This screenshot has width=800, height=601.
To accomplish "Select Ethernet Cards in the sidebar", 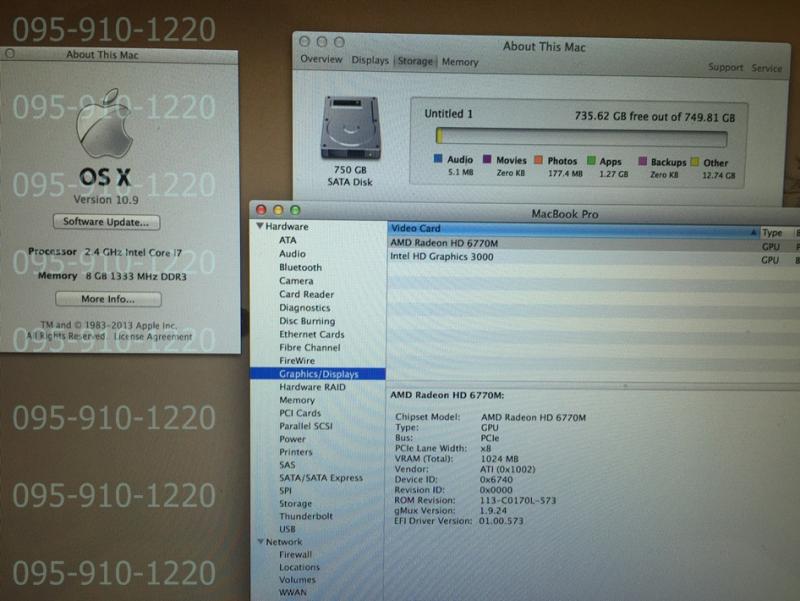I will coord(312,334).
